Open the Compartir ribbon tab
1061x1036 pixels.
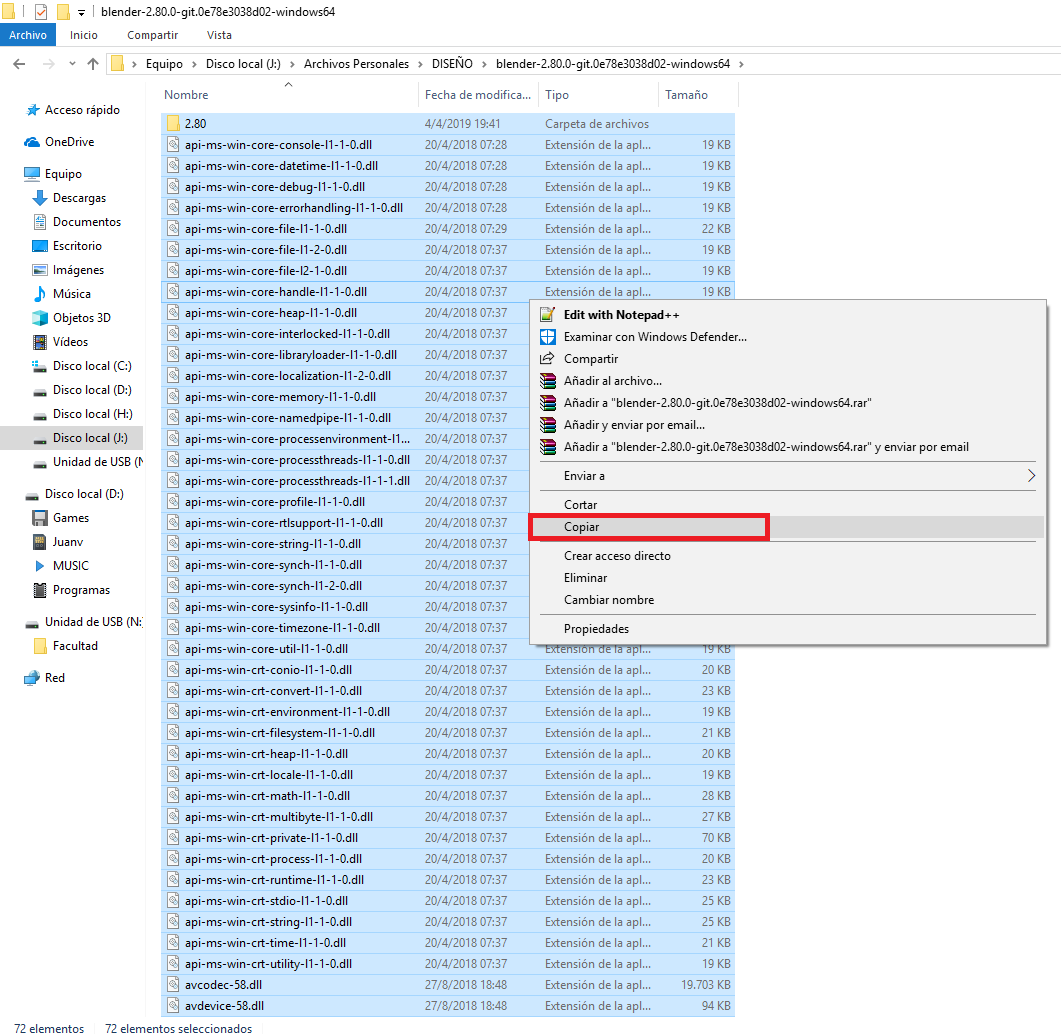[153, 35]
